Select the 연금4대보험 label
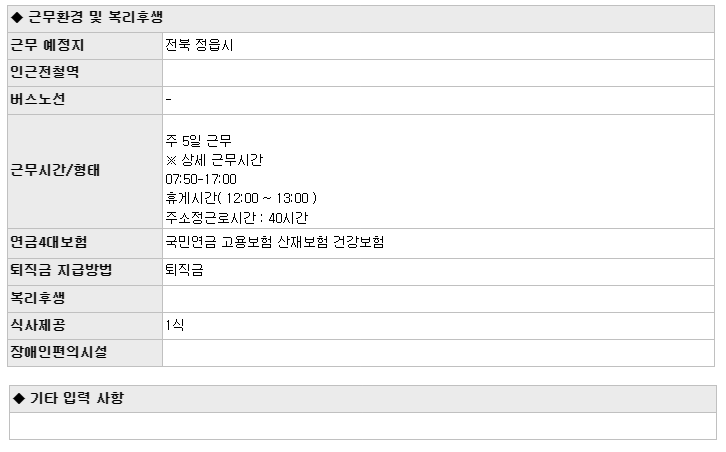 (49, 243)
